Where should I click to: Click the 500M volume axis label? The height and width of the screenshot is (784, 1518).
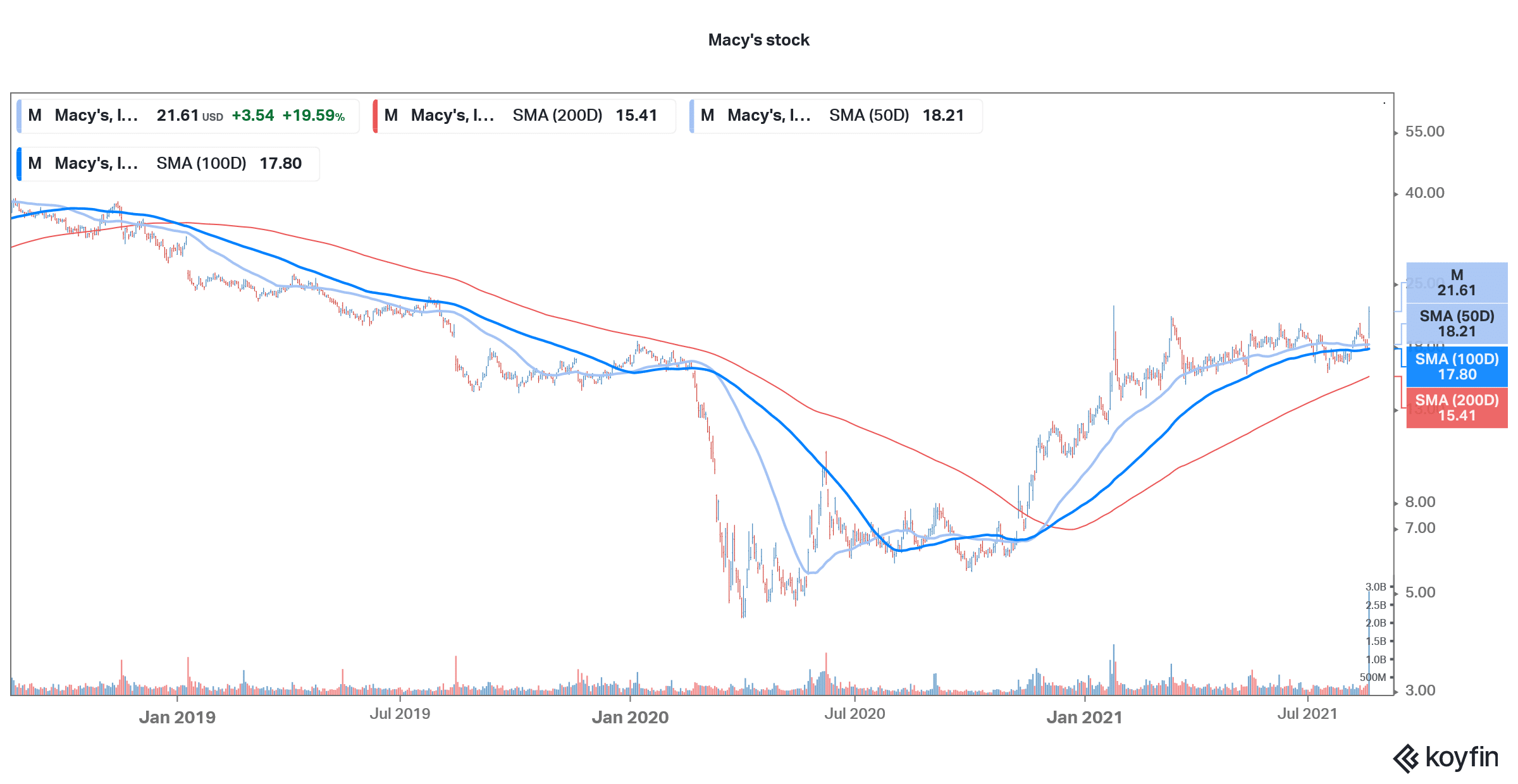(x=1373, y=677)
